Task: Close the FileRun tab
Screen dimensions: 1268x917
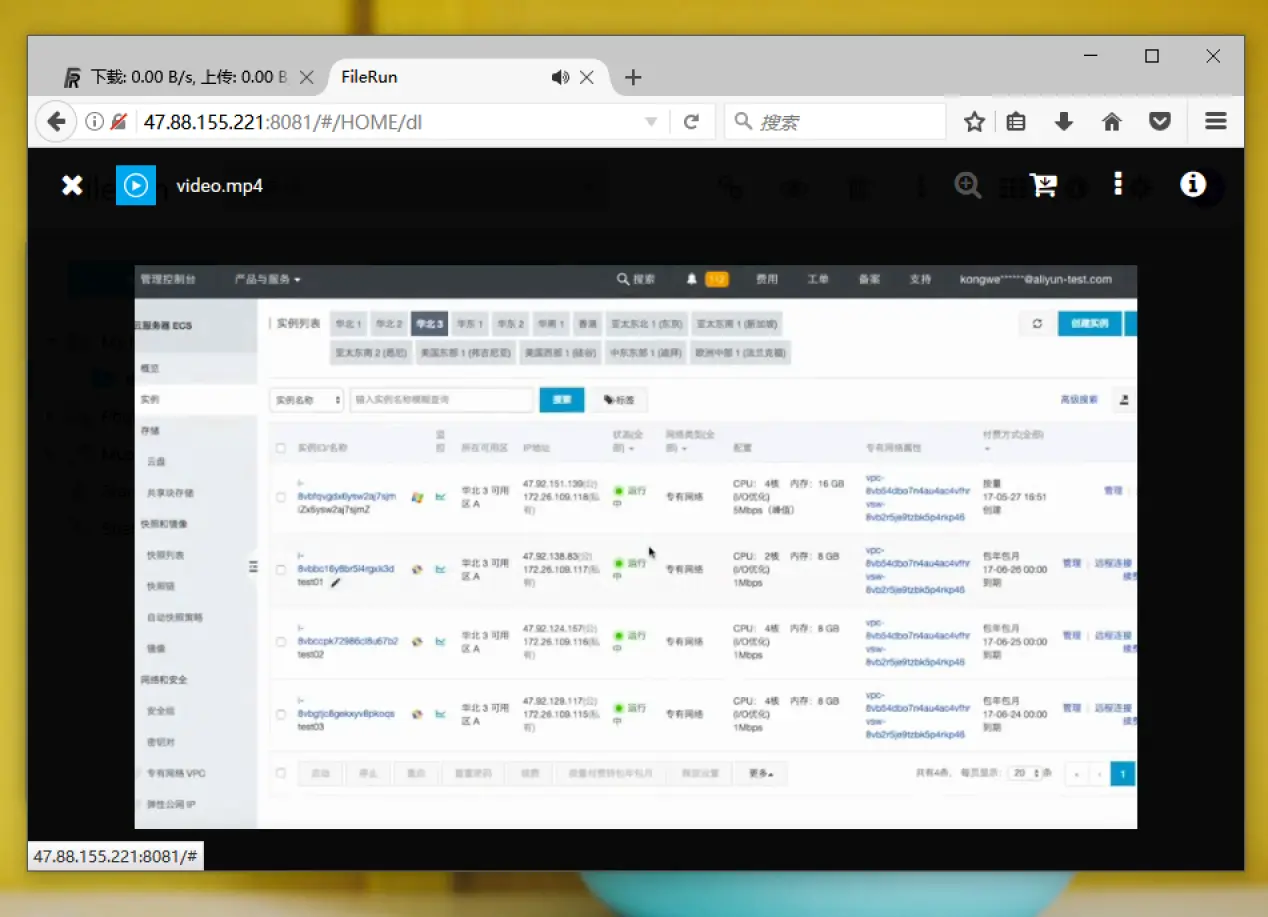Action: point(587,77)
